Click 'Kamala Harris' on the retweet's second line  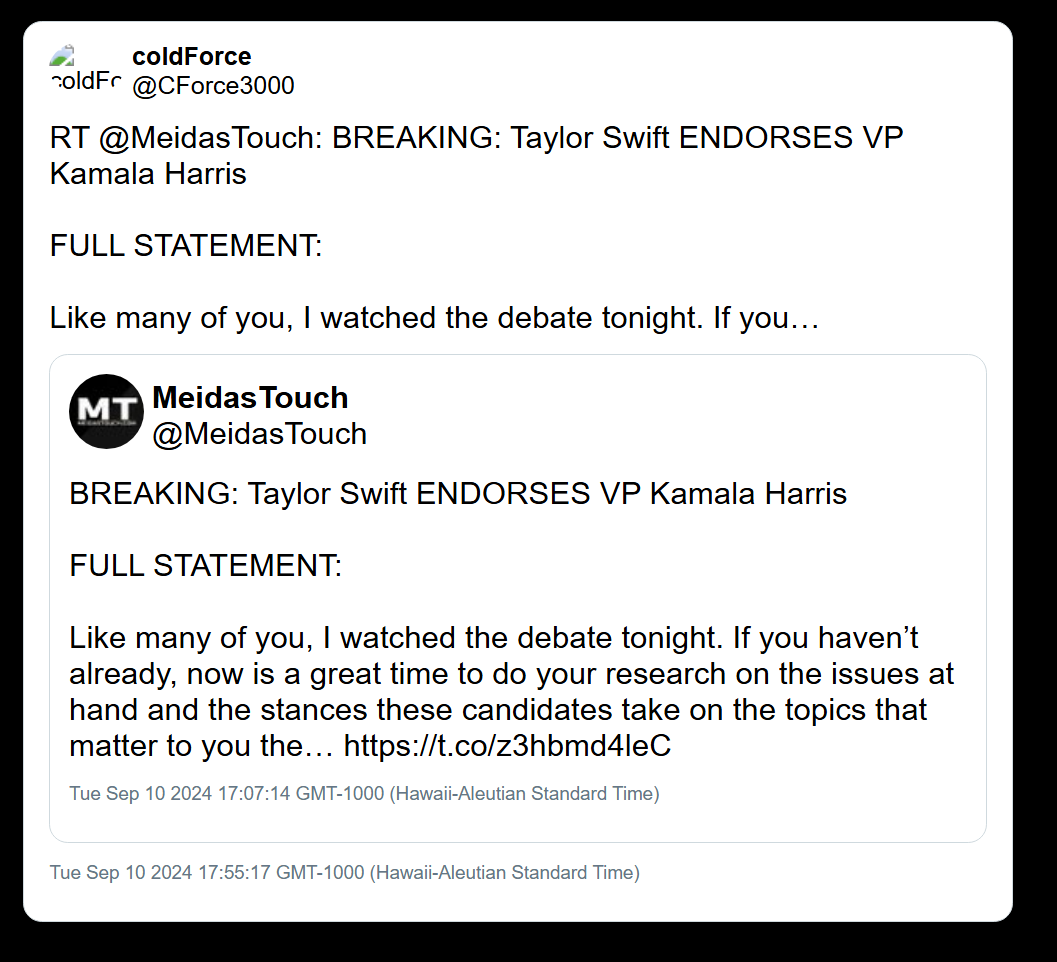point(148,174)
